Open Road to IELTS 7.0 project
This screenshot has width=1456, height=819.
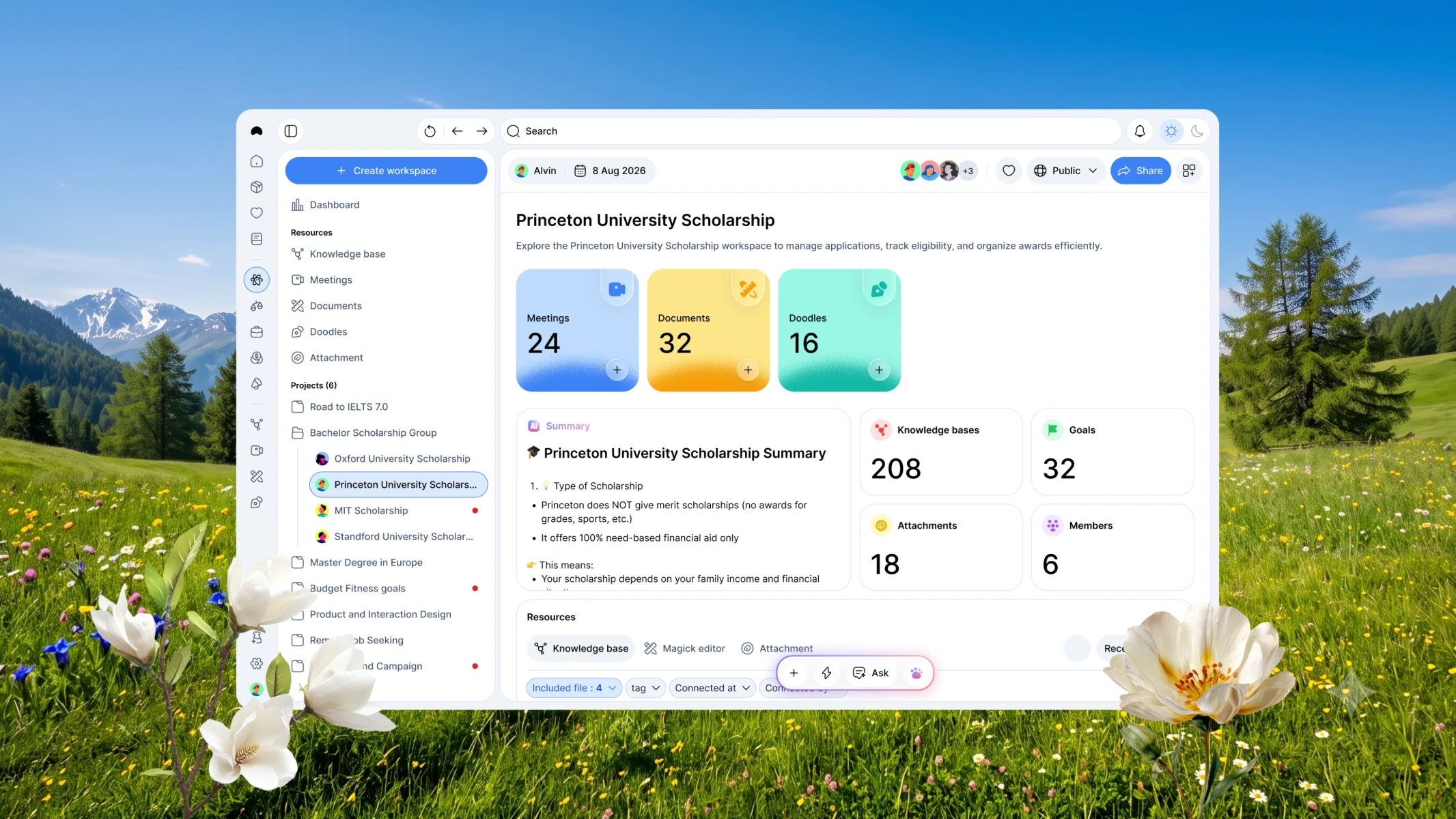point(386,407)
